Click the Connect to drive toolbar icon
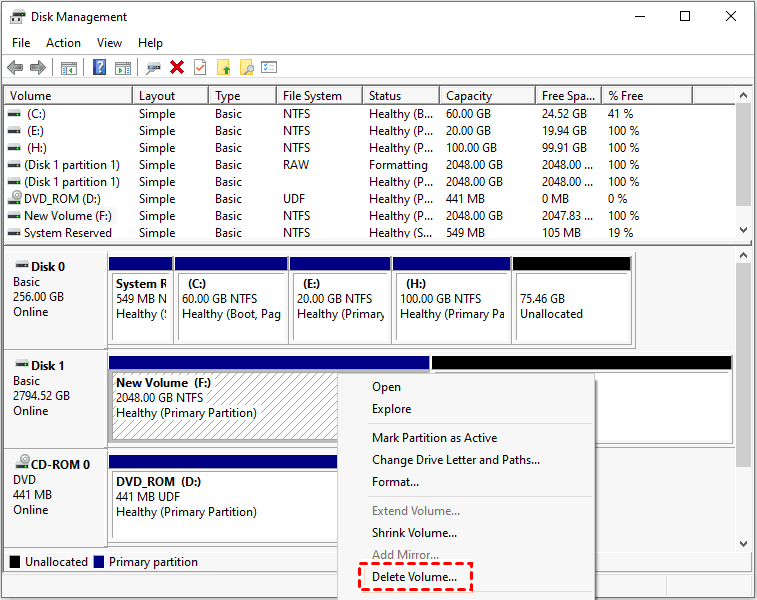Screen dimensions: 757x600 pos(153,67)
